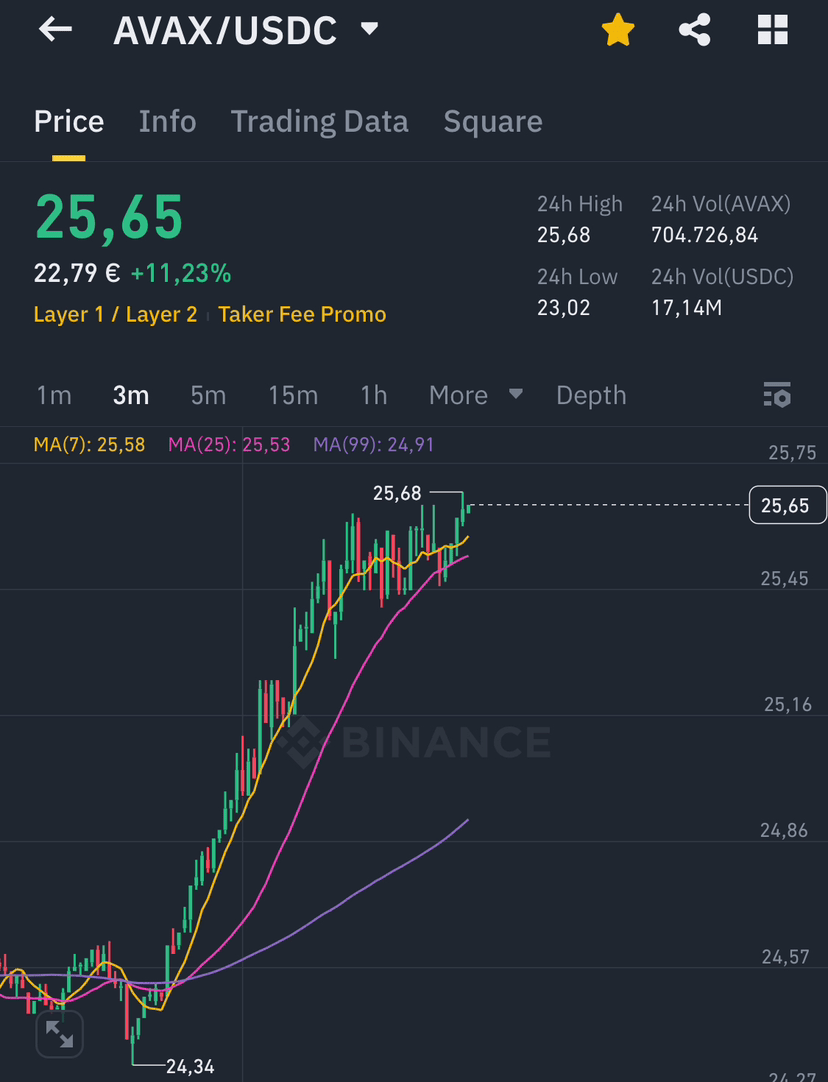Viewport: 828px width, 1082px height.
Task: Open the Square tab
Action: coord(493,123)
